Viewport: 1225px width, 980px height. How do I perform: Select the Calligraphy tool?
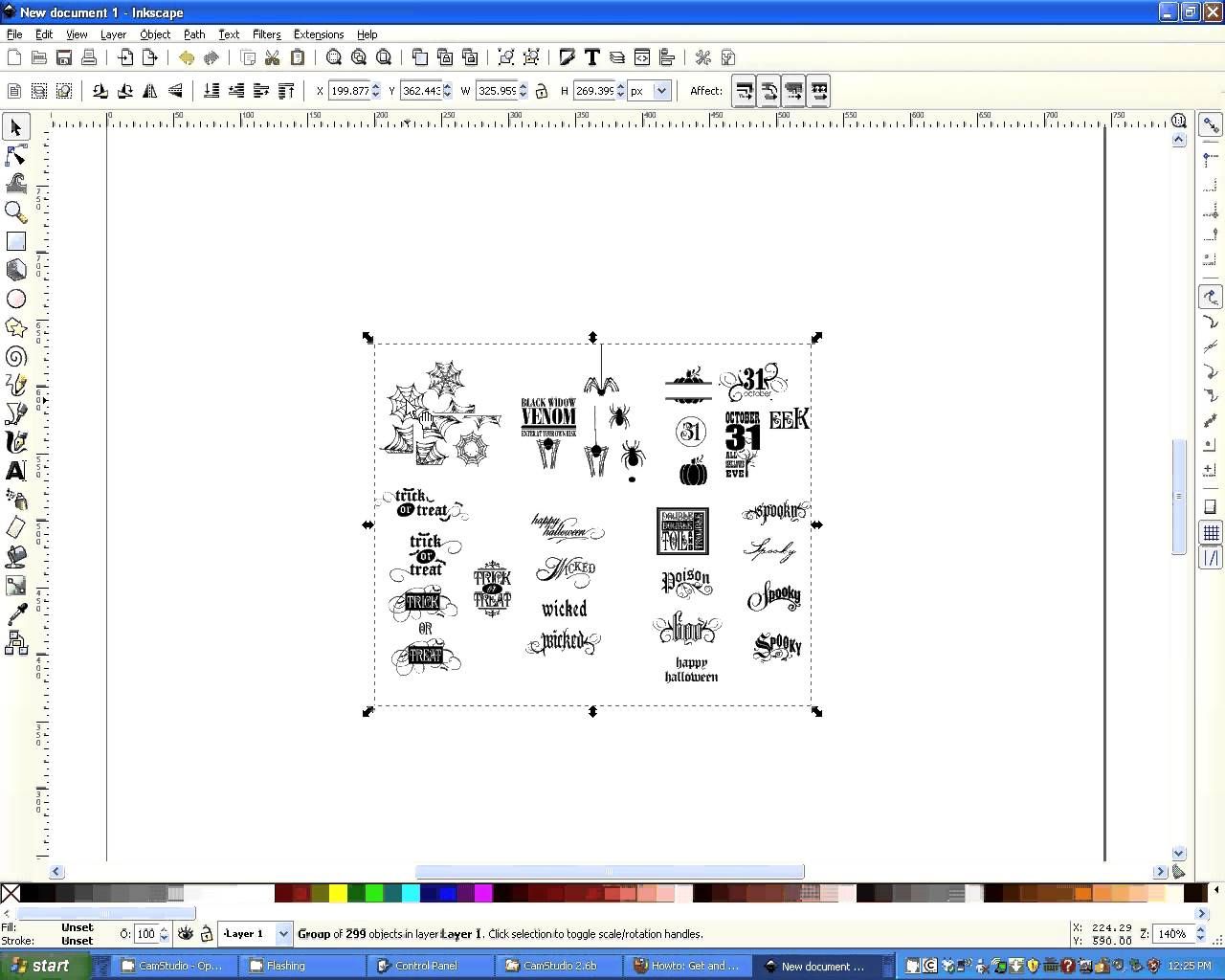16,442
